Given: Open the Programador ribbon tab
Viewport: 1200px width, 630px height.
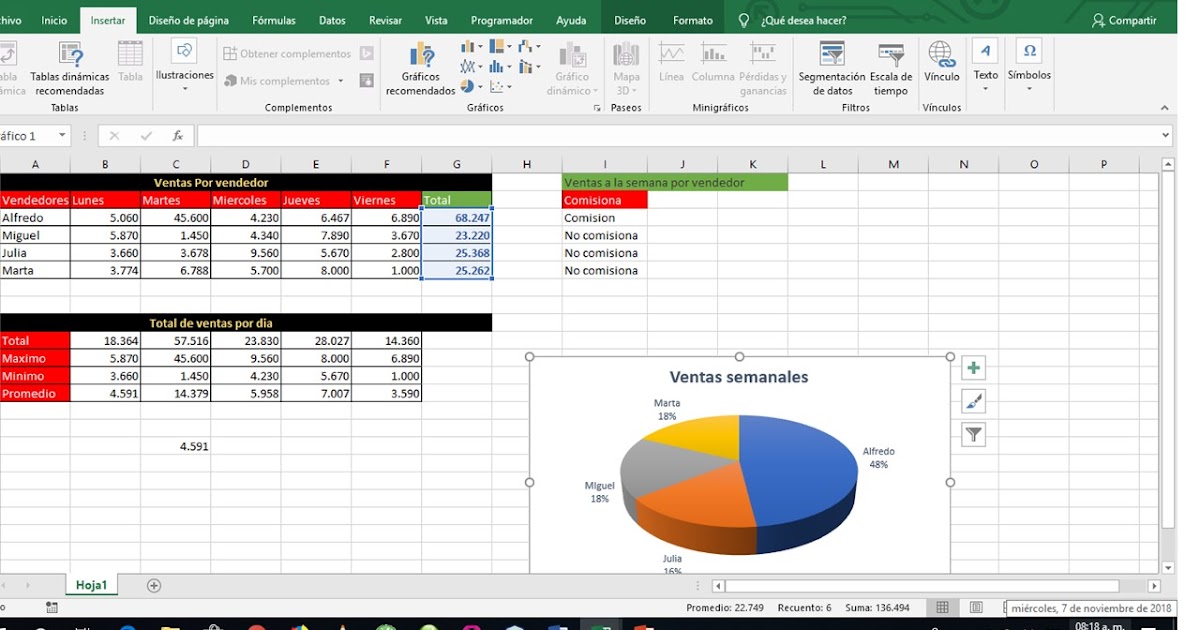Looking at the screenshot, I should pos(501,19).
